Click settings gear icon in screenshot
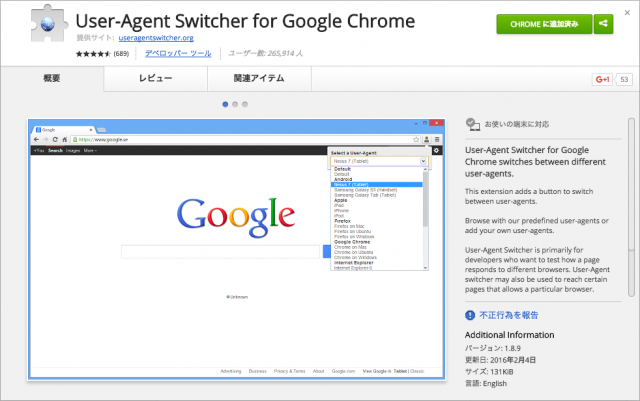 click(435, 150)
